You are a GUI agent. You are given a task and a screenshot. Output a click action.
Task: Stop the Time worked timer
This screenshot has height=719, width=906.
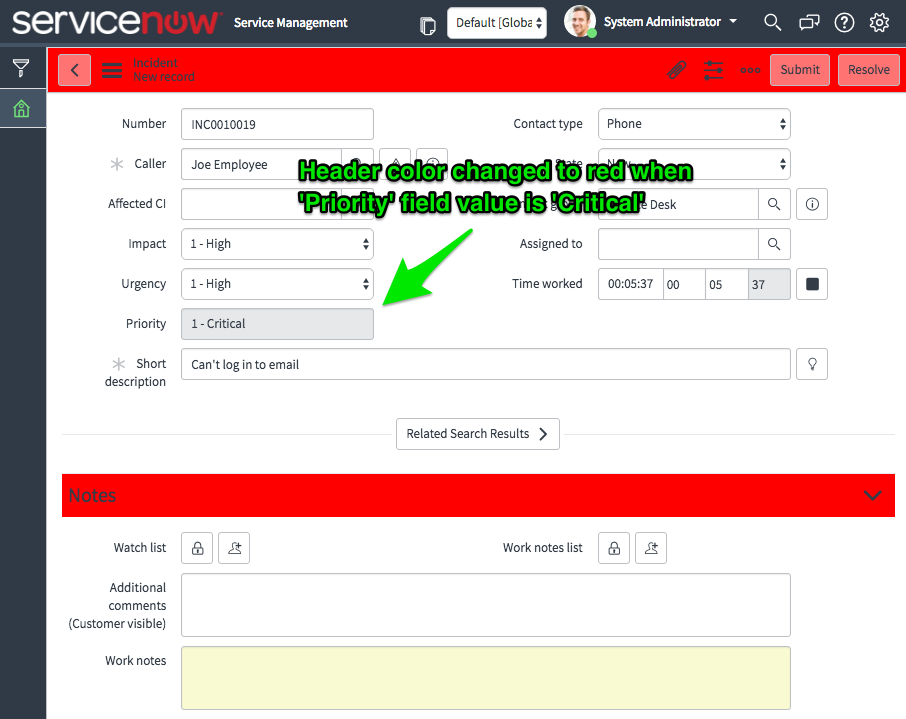pyautogui.click(x=812, y=284)
